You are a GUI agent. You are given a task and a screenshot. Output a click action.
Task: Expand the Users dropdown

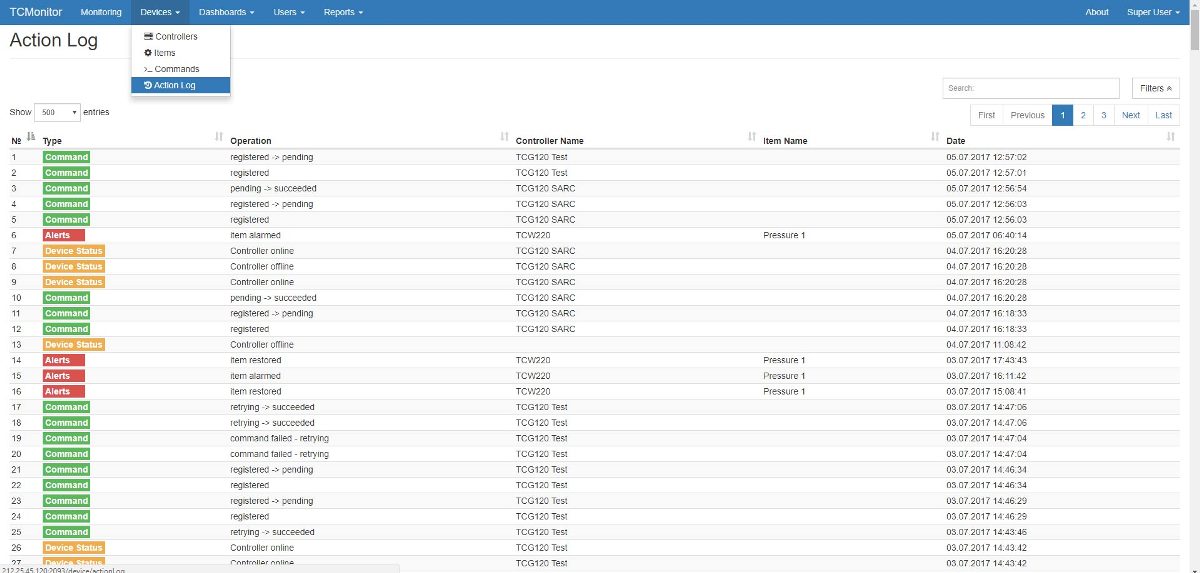tap(289, 12)
